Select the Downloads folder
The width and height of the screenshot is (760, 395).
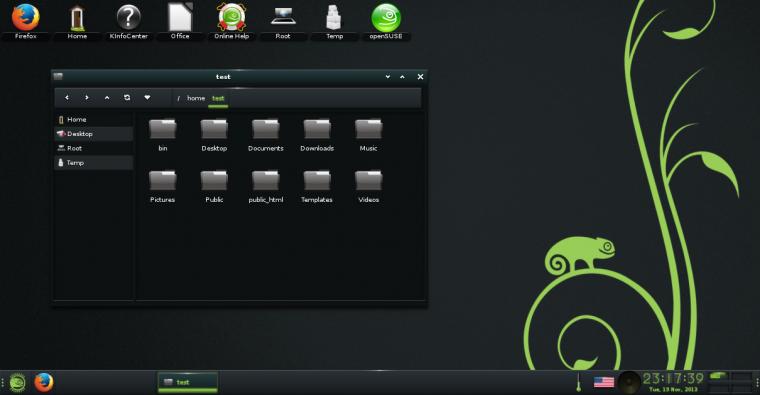(x=317, y=135)
